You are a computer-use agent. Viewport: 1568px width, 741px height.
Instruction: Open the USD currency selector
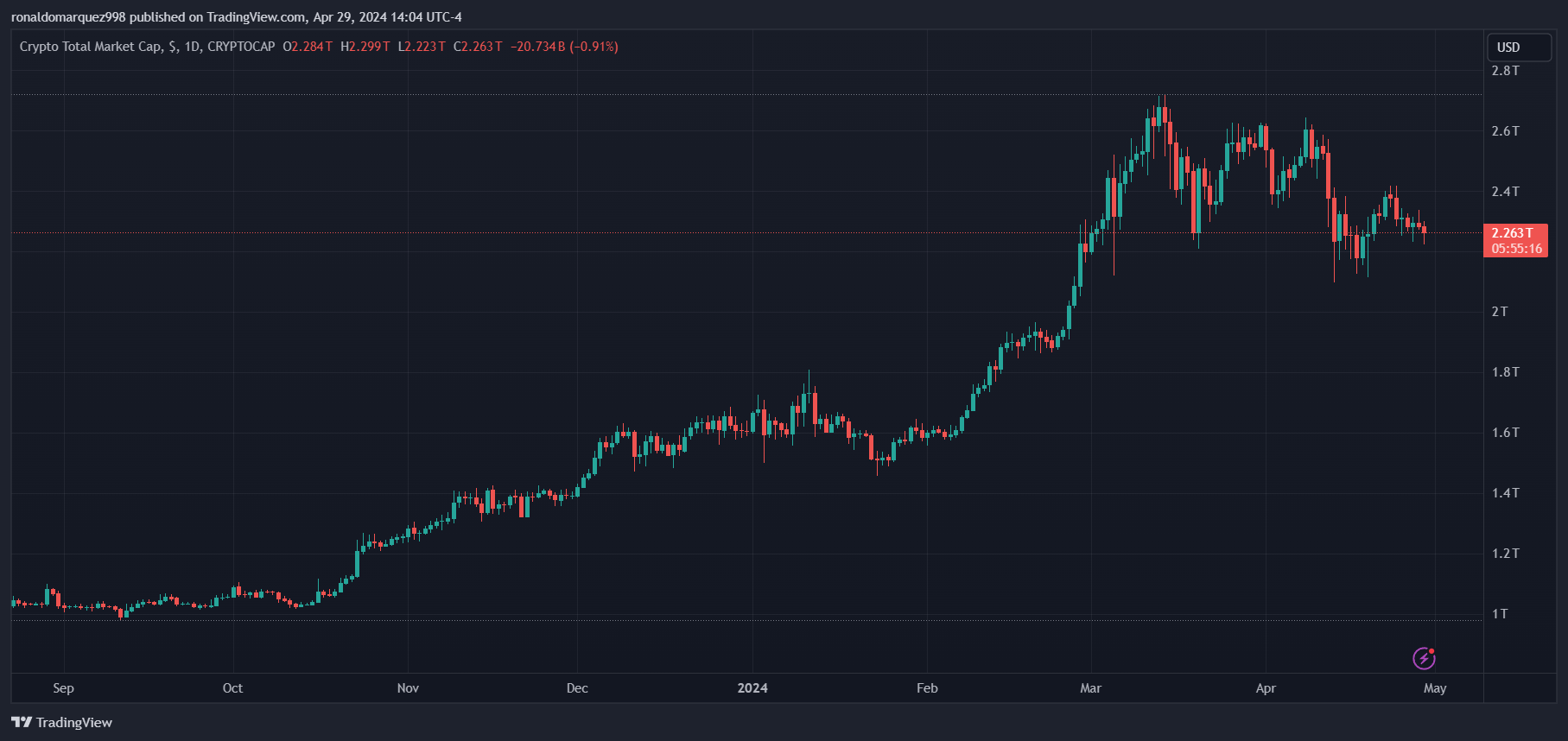coord(1519,47)
